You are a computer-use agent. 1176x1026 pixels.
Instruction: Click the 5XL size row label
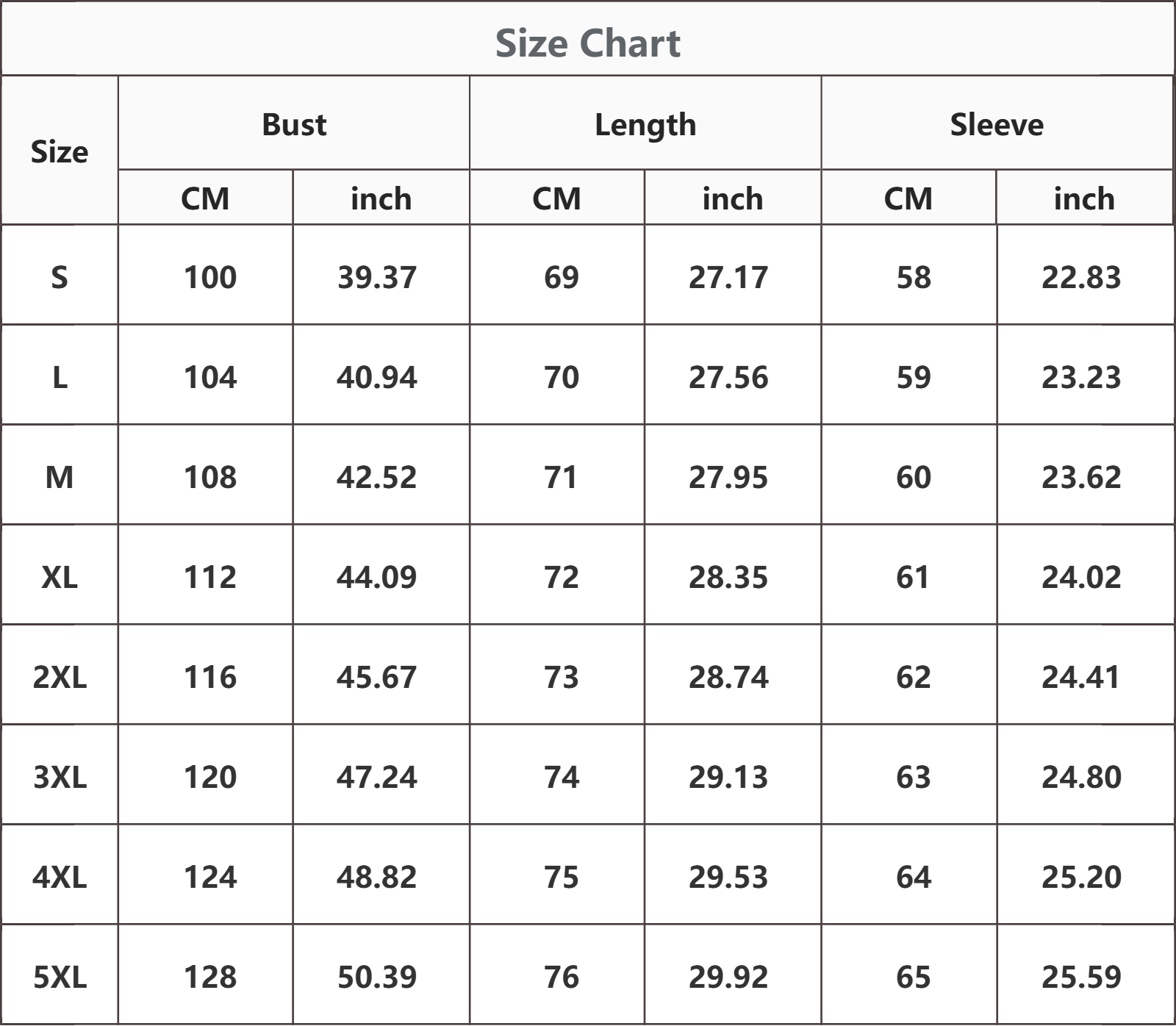click(x=60, y=977)
